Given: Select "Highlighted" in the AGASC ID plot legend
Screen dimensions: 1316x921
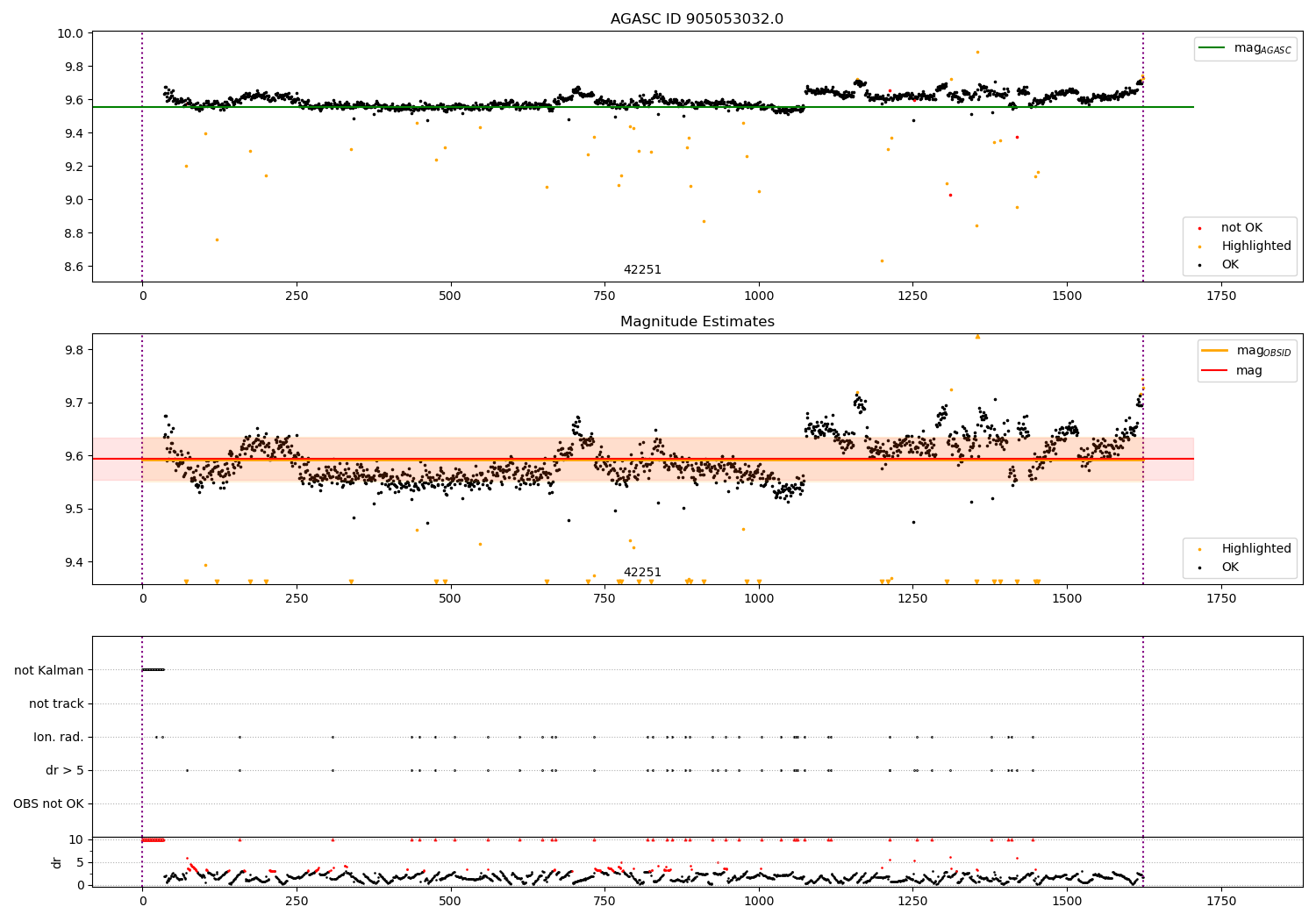Looking at the screenshot, I should [1256, 246].
